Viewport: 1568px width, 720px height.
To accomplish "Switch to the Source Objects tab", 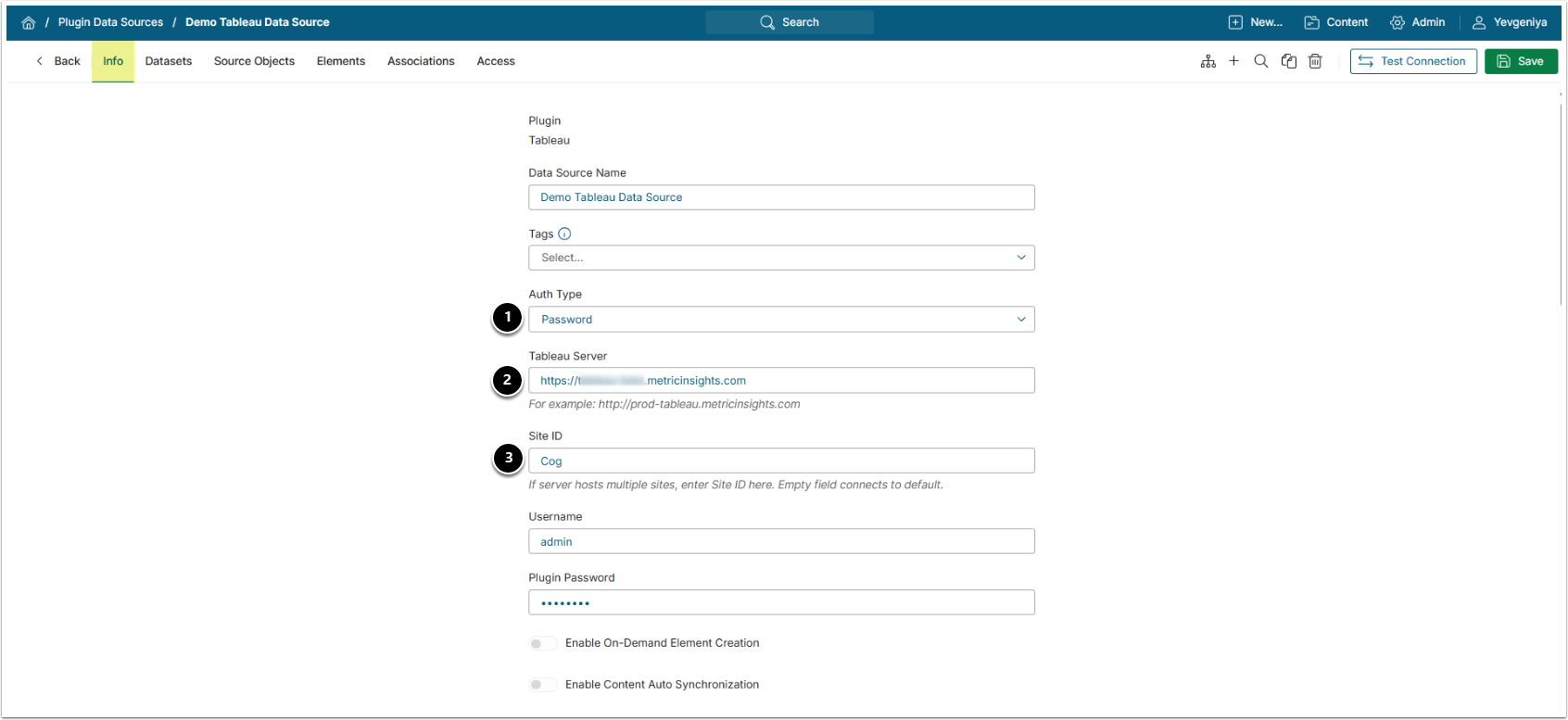I will point(254,61).
